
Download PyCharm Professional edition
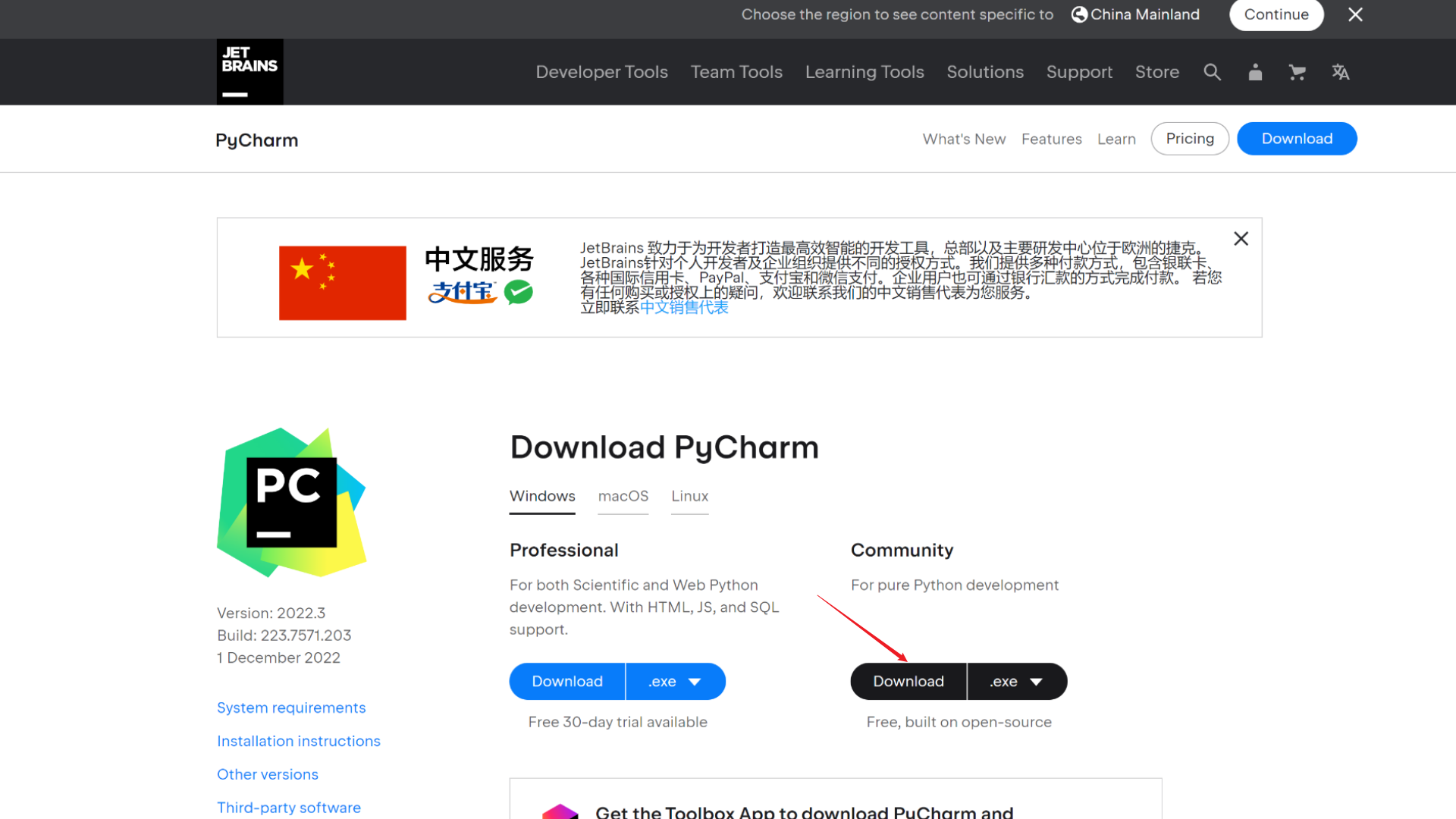566,682
